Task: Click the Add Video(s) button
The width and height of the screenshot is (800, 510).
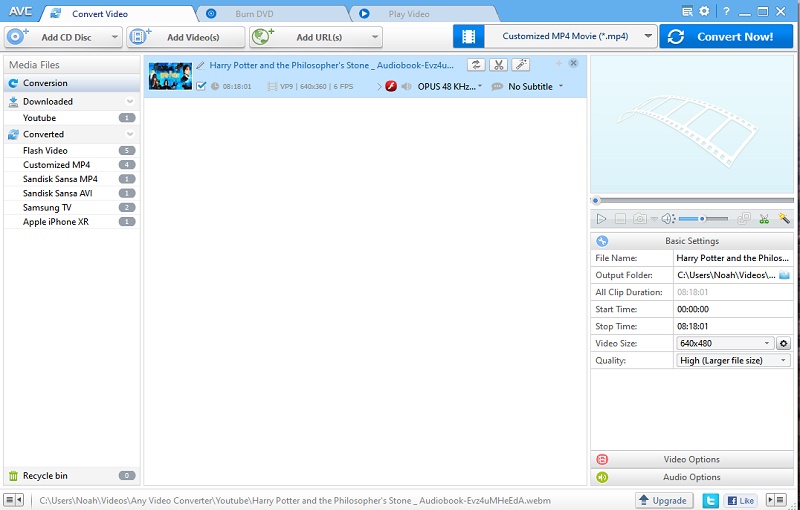Action: pos(186,37)
